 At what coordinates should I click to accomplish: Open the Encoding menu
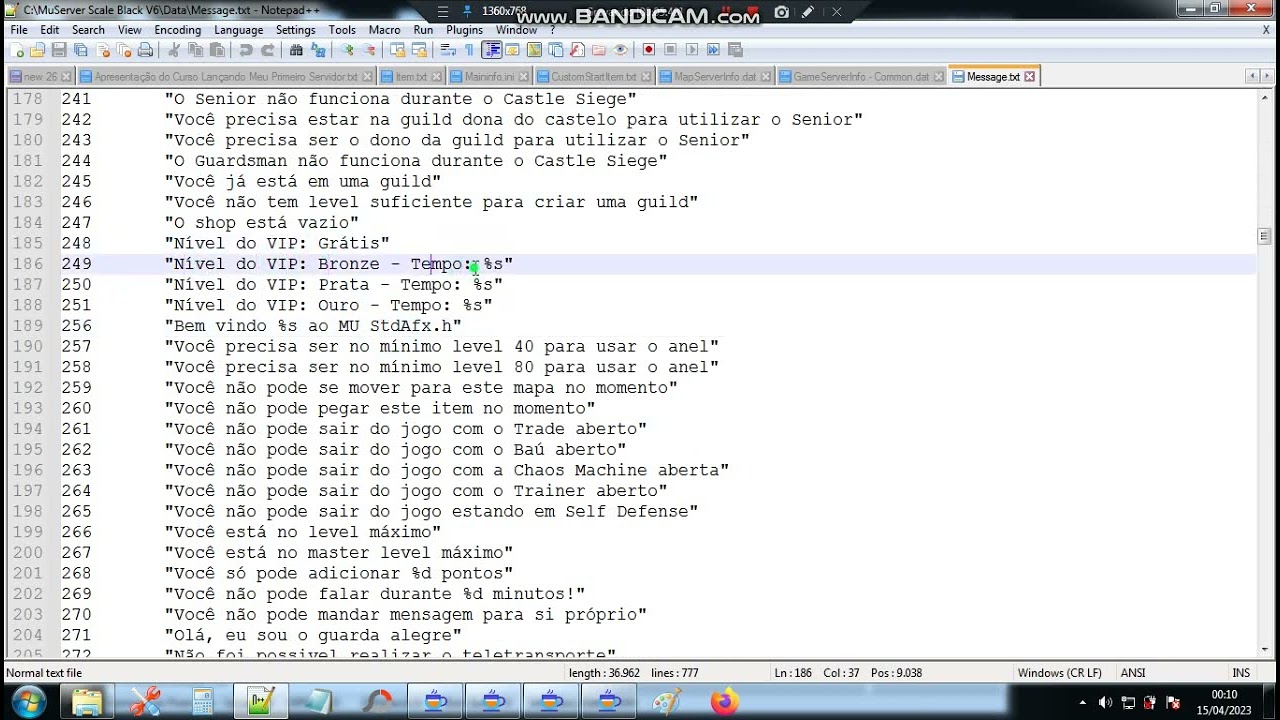178,30
